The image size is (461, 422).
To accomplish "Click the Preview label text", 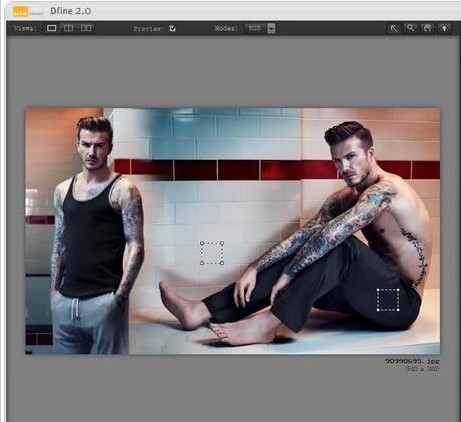I will 149,29.
